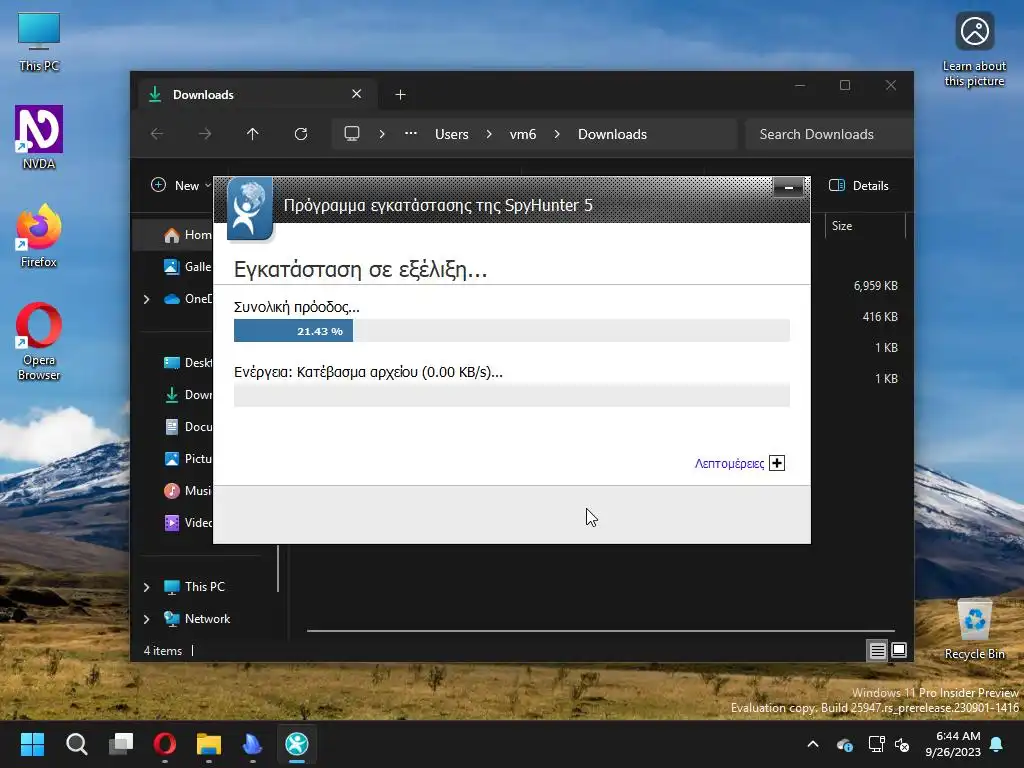Minimize the SpyHunter installer window
Screen dimensions: 1024x768
tap(789, 187)
